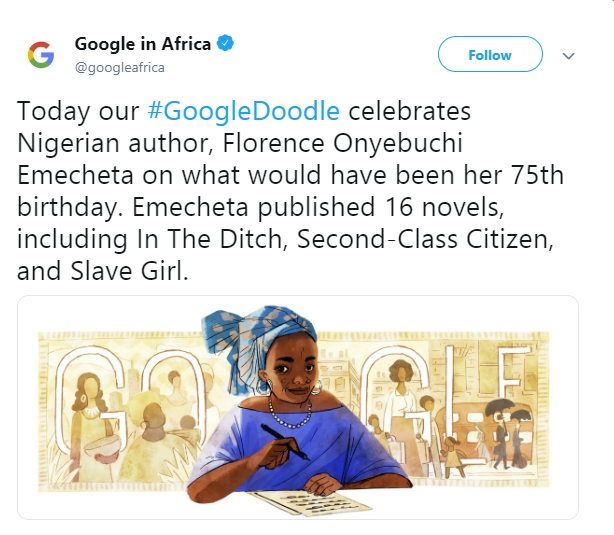This screenshot has width=614, height=535.
Task: Click the Google logo profile avatar
Action: click(40, 55)
